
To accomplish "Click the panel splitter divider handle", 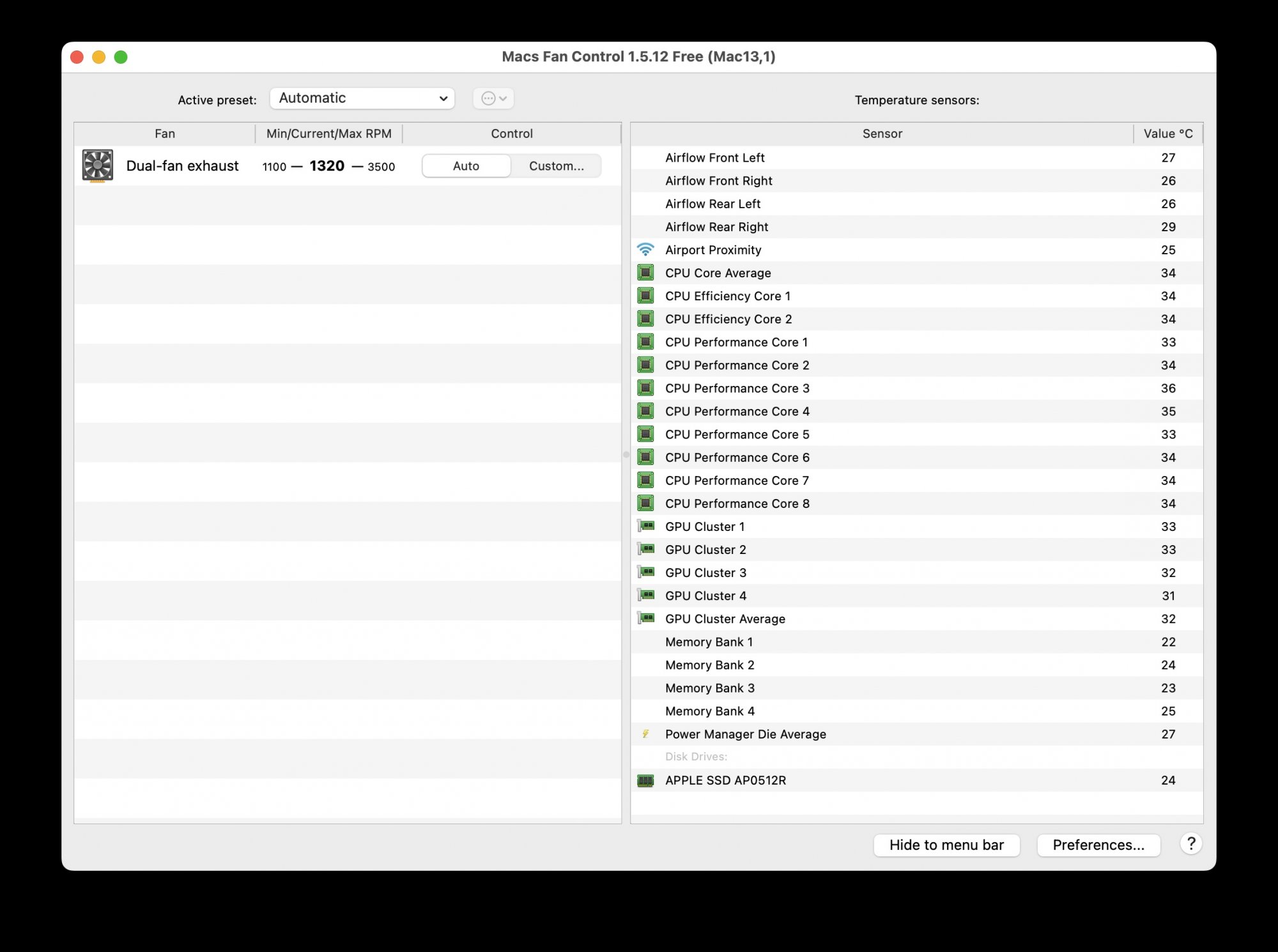I will 626,455.
